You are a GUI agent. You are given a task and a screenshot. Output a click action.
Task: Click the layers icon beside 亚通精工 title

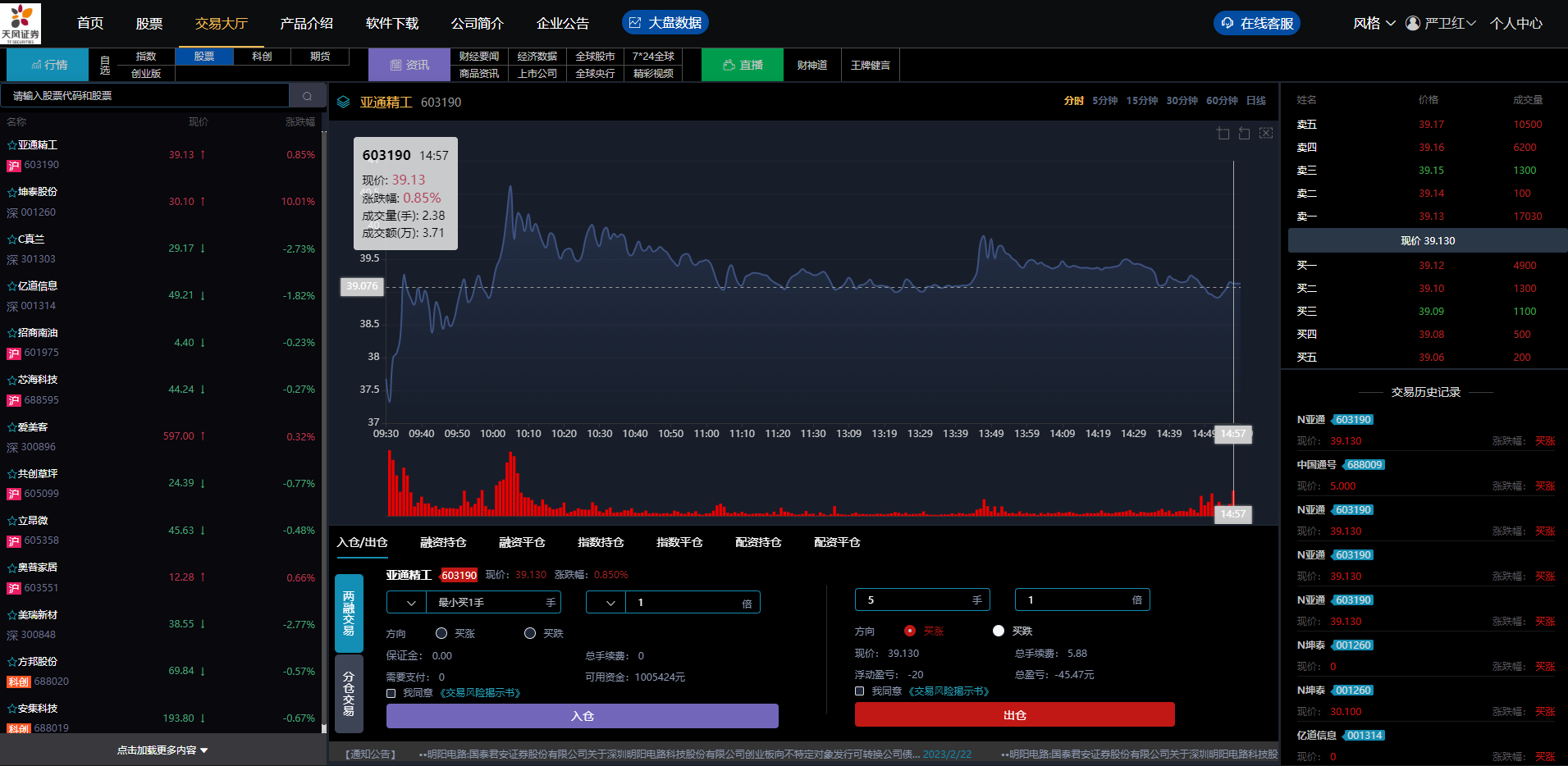pos(344,103)
